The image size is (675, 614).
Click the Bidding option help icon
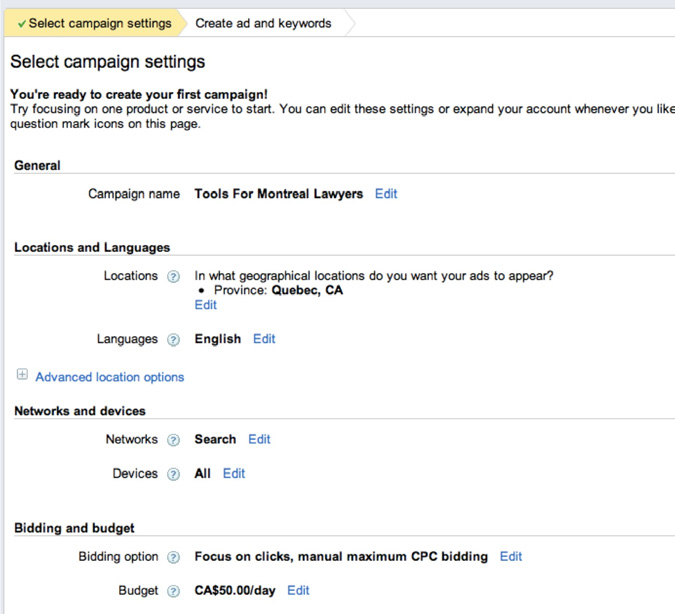173,558
